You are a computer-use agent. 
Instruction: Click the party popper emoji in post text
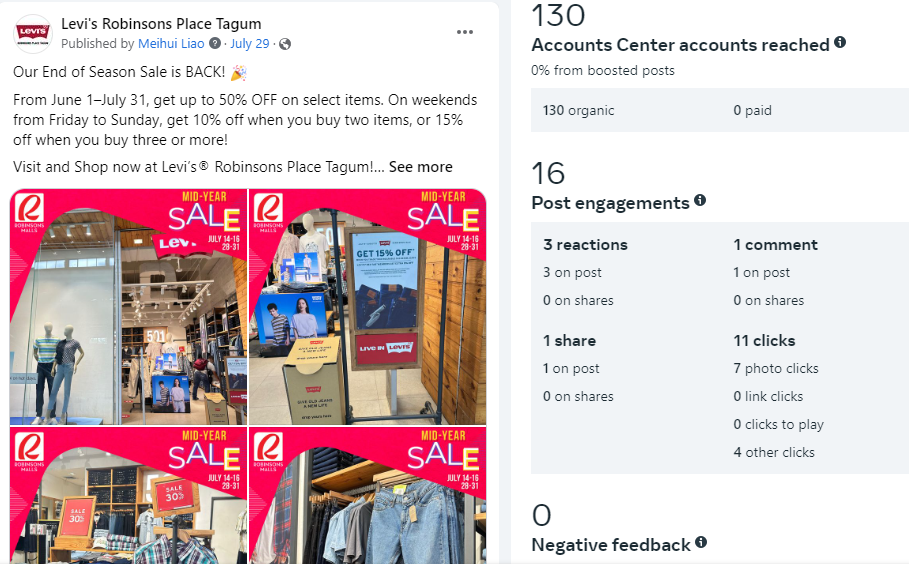point(238,72)
